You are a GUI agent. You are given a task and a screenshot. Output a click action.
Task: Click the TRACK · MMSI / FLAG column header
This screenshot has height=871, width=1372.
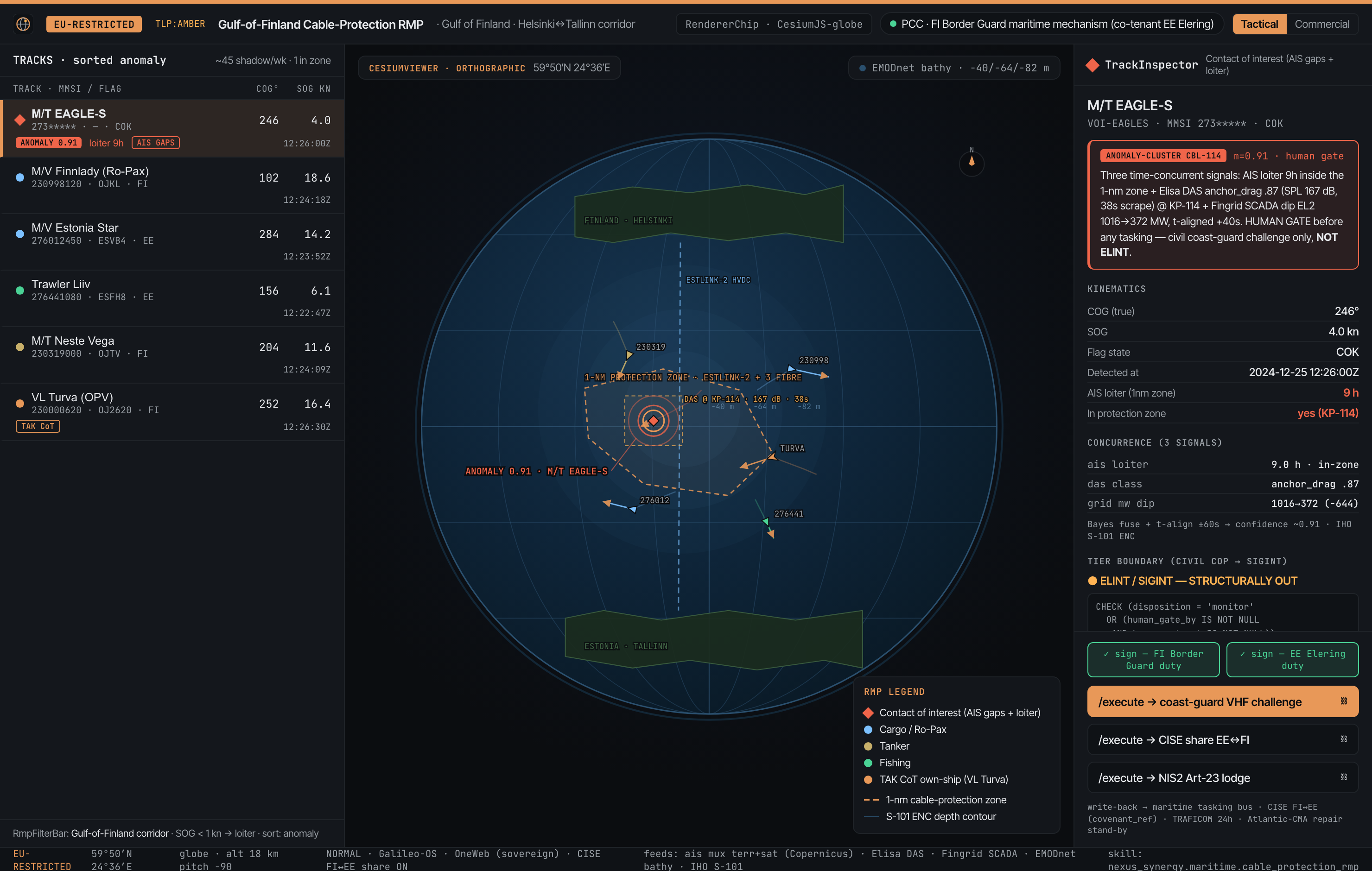point(67,89)
